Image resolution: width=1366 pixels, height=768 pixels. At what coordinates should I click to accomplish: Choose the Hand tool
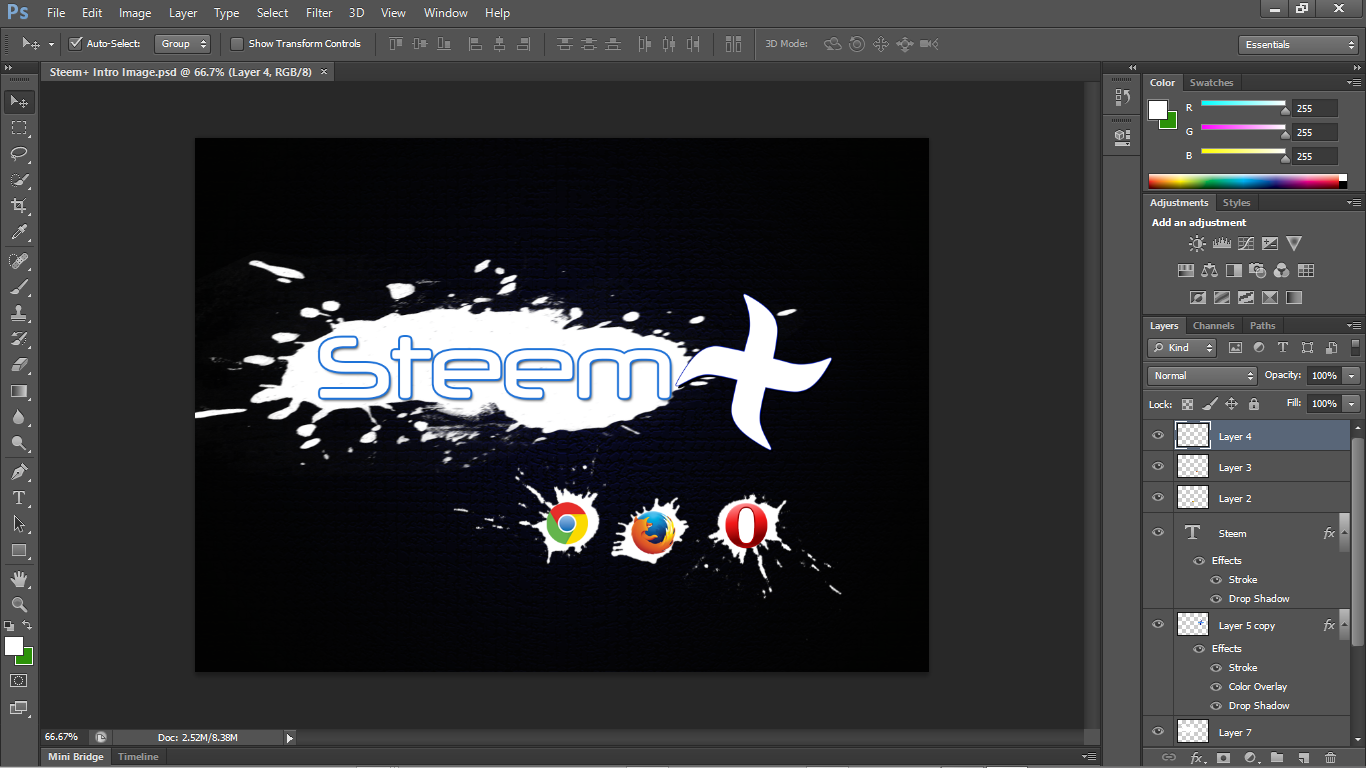click(x=19, y=579)
